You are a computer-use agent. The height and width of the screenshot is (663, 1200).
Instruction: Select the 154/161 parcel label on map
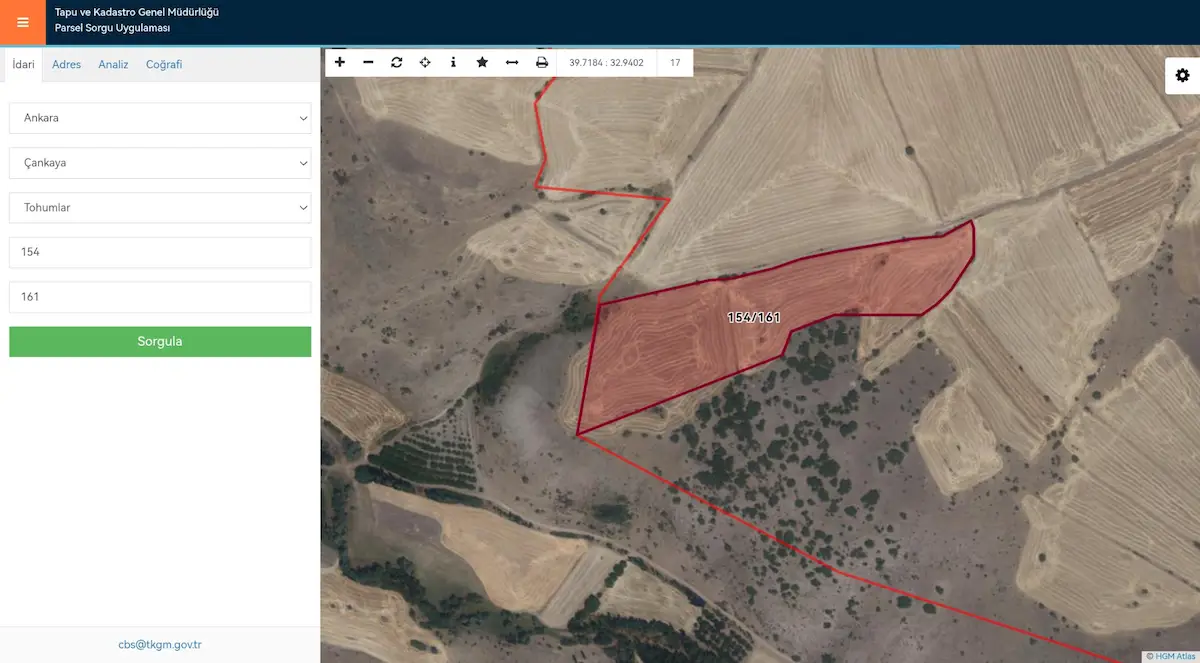(x=754, y=317)
